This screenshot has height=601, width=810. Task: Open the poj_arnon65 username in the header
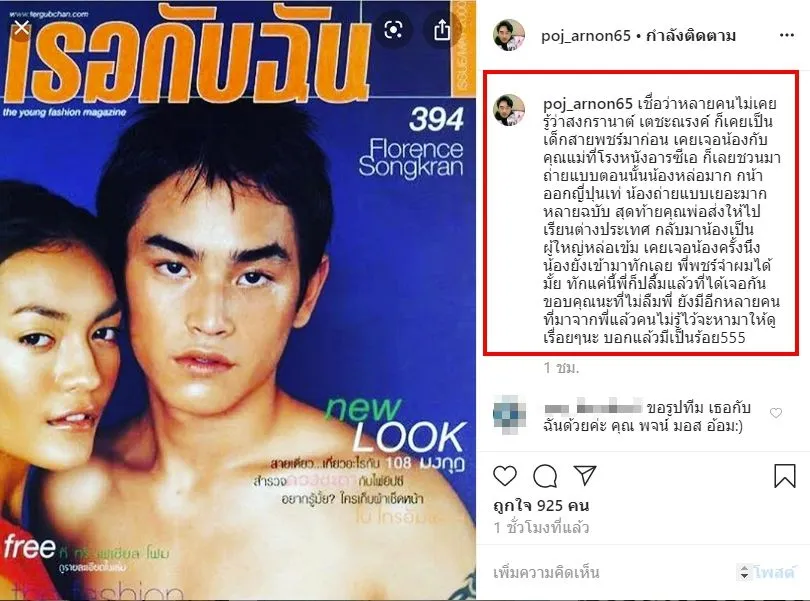(586, 36)
